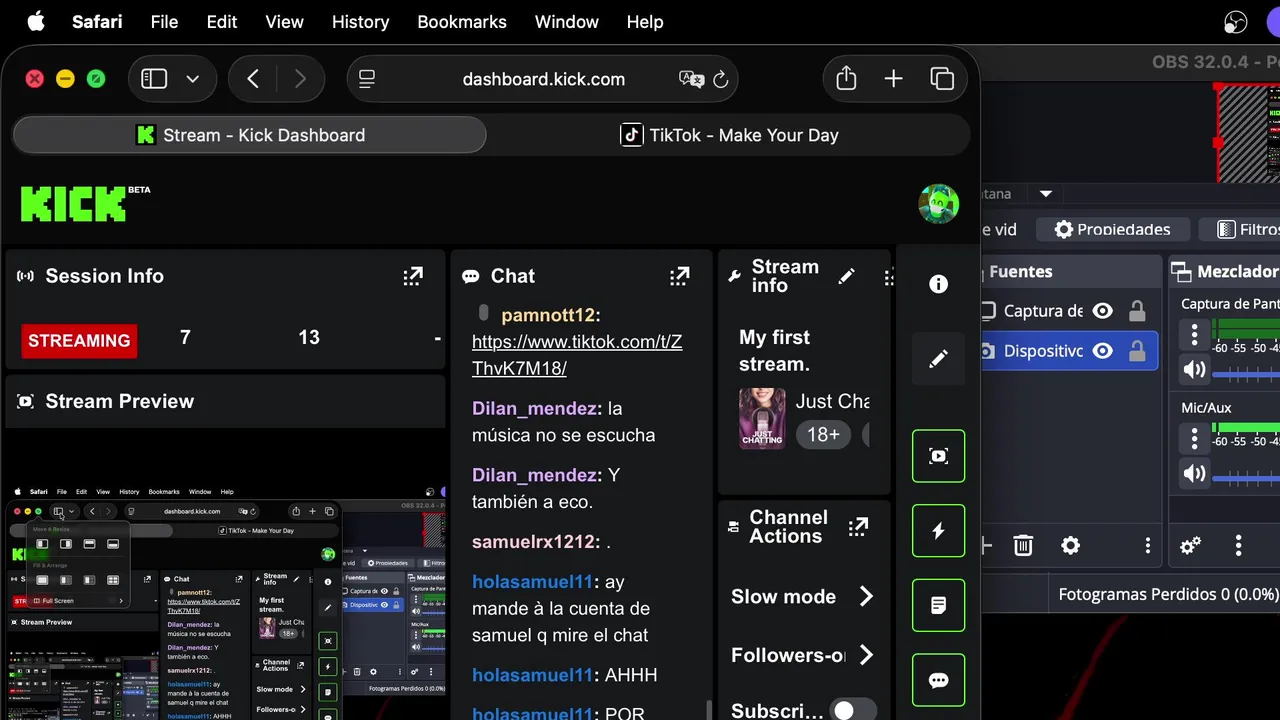Pop out the Session Info panel
The height and width of the screenshot is (720, 1280).
pos(413,276)
